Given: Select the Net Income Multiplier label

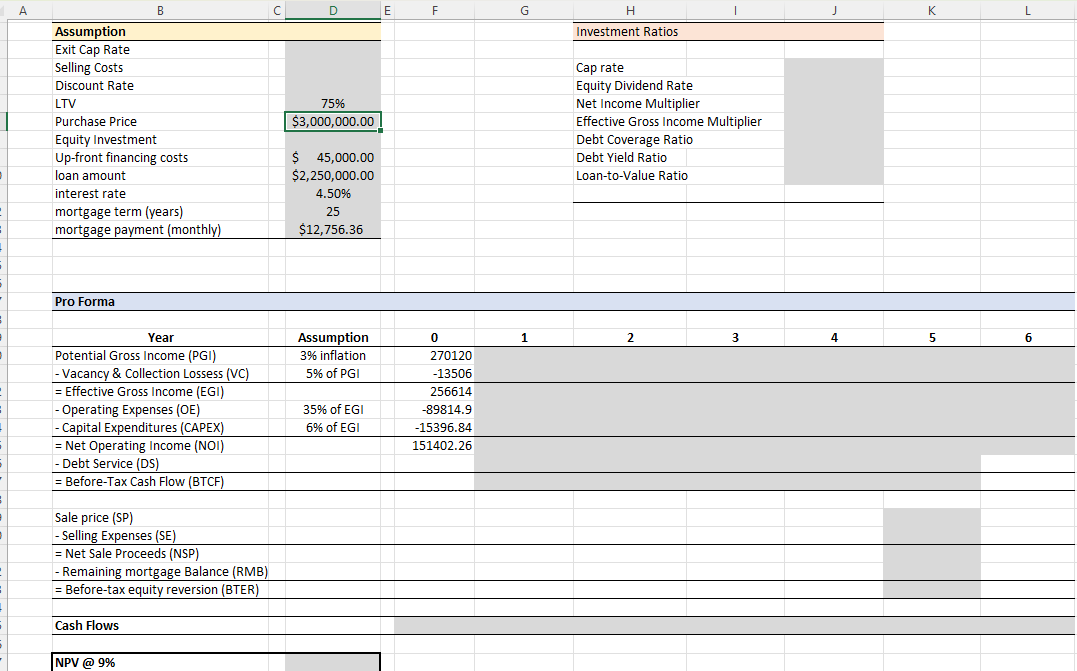Looking at the screenshot, I should tap(637, 104).
